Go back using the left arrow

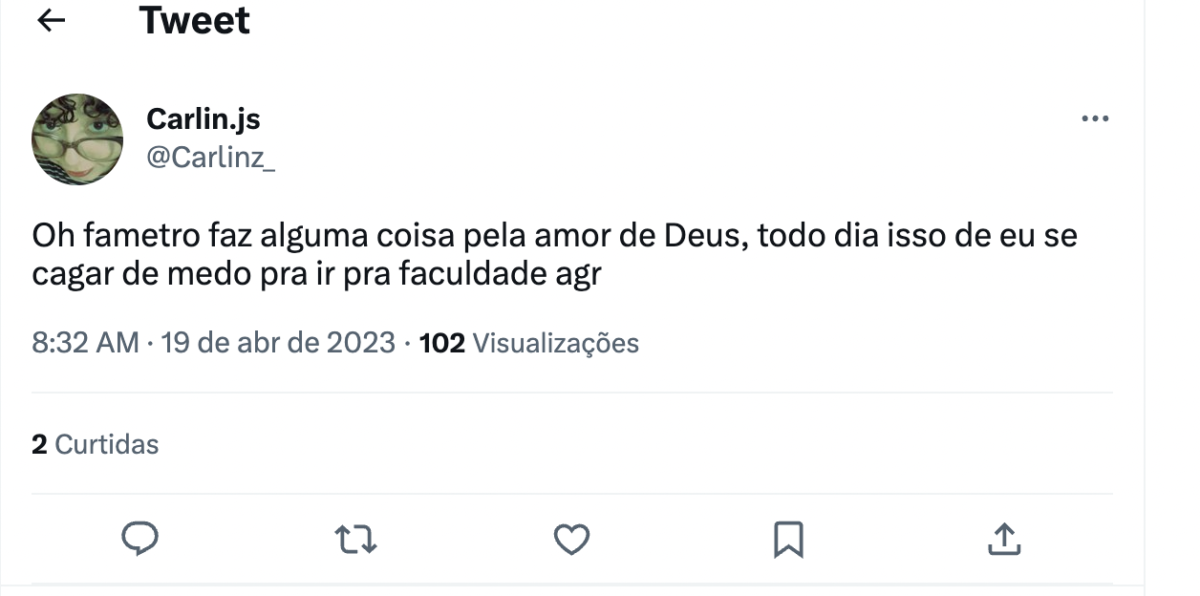click(51, 22)
